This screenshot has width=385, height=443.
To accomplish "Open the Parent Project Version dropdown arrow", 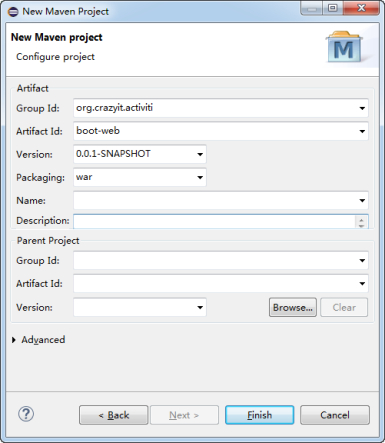I will pyautogui.click(x=200, y=307).
